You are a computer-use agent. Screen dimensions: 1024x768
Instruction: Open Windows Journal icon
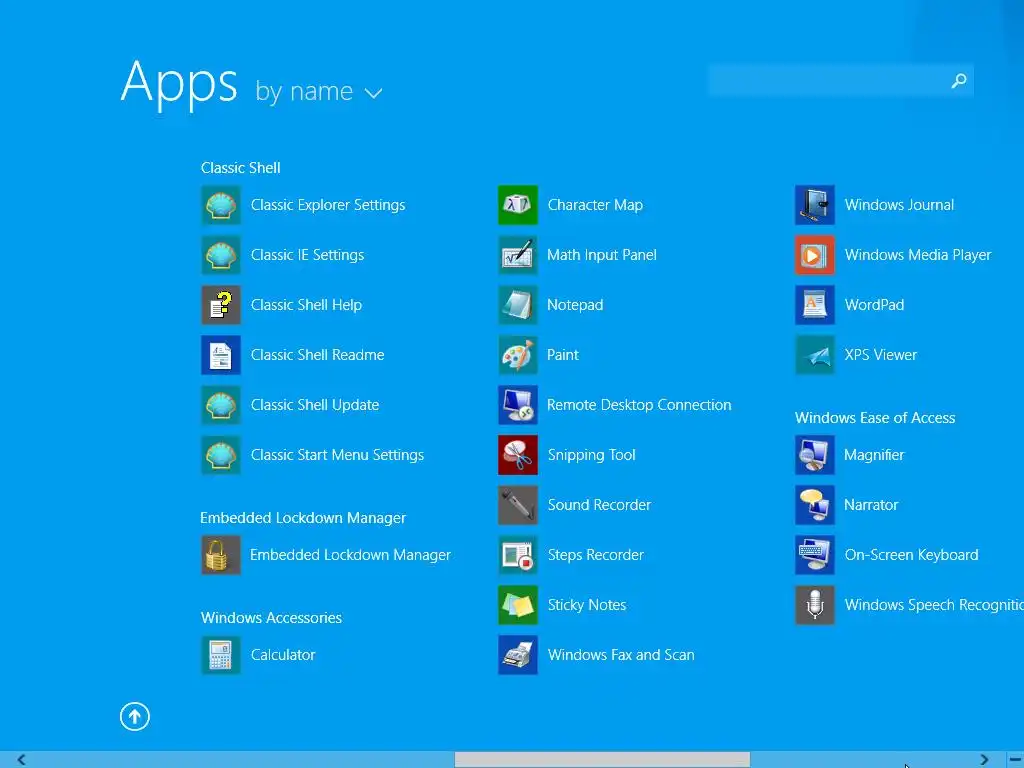[814, 205]
